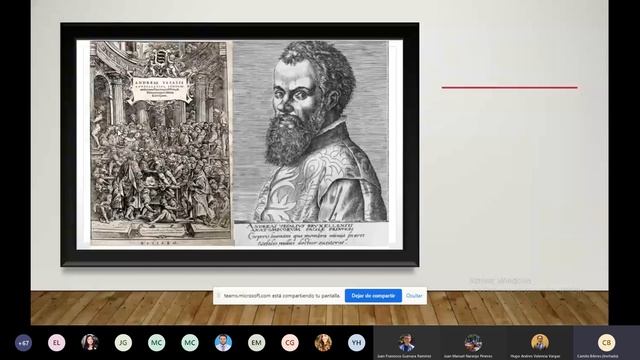Image resolution: width=640 pixels, height=360 pixels.
Task: Select the JG participant avatar
Action: click(123, 343)
